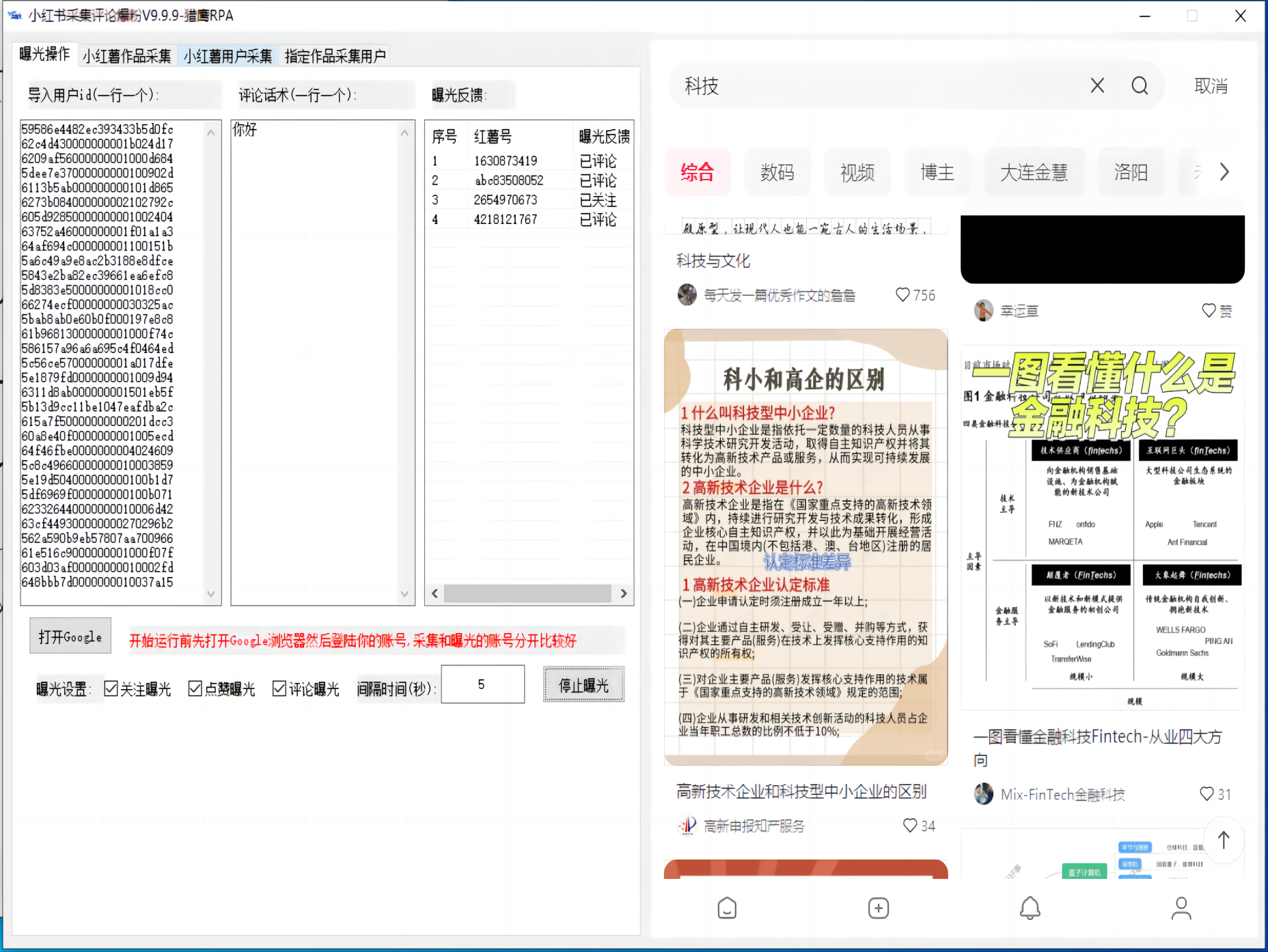Click 评论话术 box scroll-up arrow
Screen dimensions: 1268x952
404,133
